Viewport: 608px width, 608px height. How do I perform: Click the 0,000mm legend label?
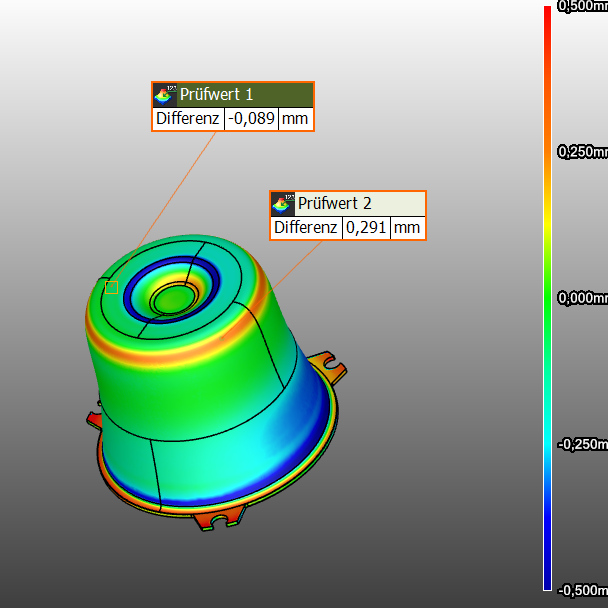pyautogui.click(x=583, y=298)
